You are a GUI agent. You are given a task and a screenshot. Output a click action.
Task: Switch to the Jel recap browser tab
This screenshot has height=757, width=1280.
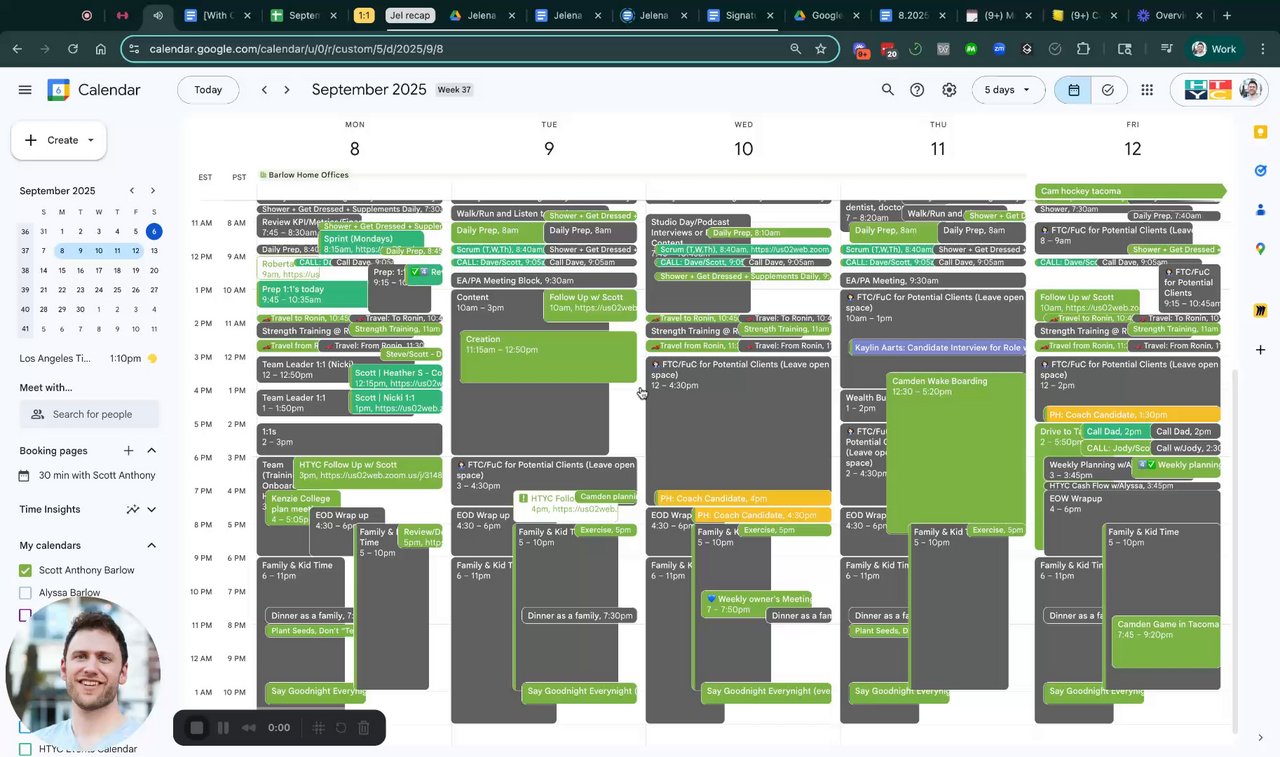(410, 15)
